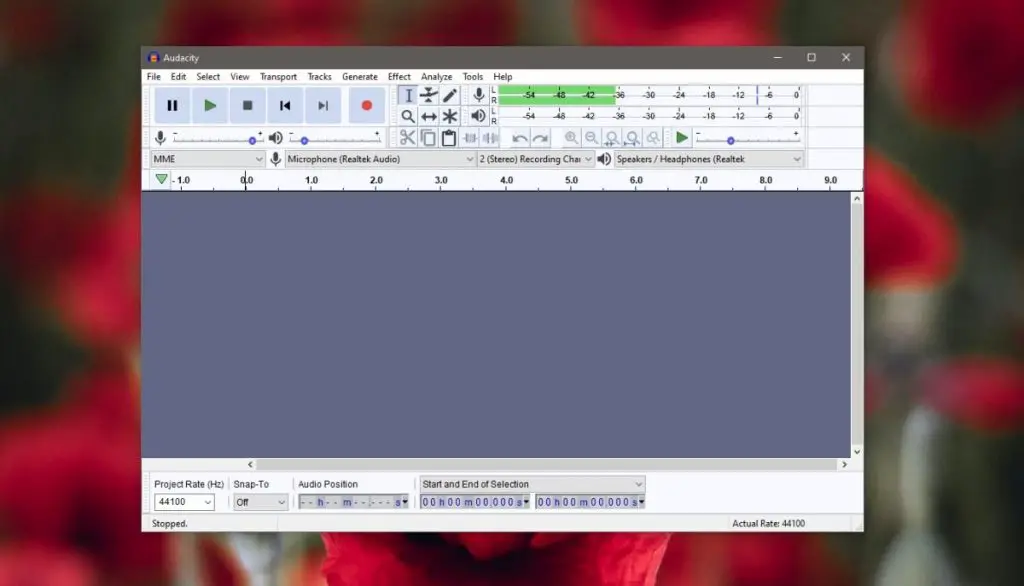This screenshot has height=586, width=1024.
Task: Click Fit project to width icon
Action: (x=632, y=138)
